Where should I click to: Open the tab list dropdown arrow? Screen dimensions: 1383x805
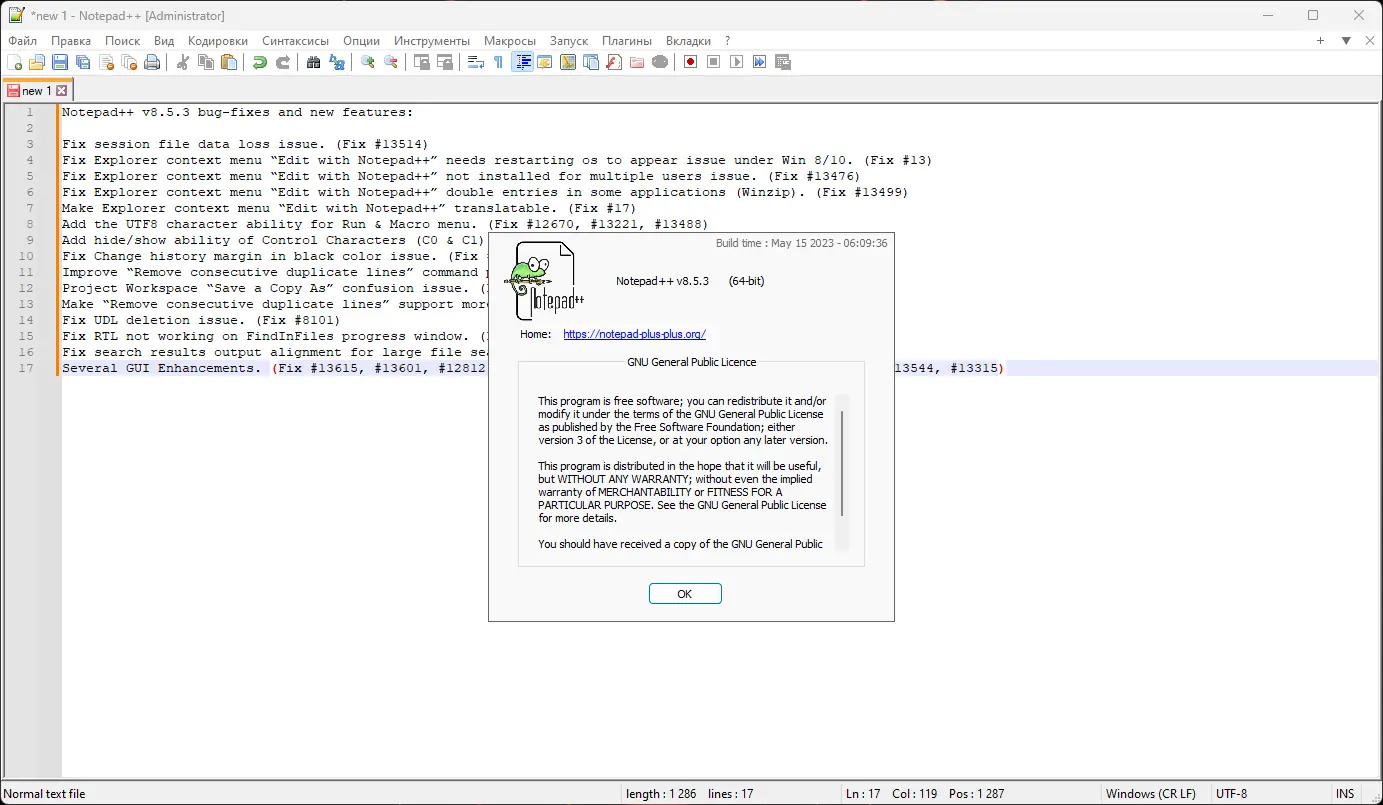[1345, 41]
